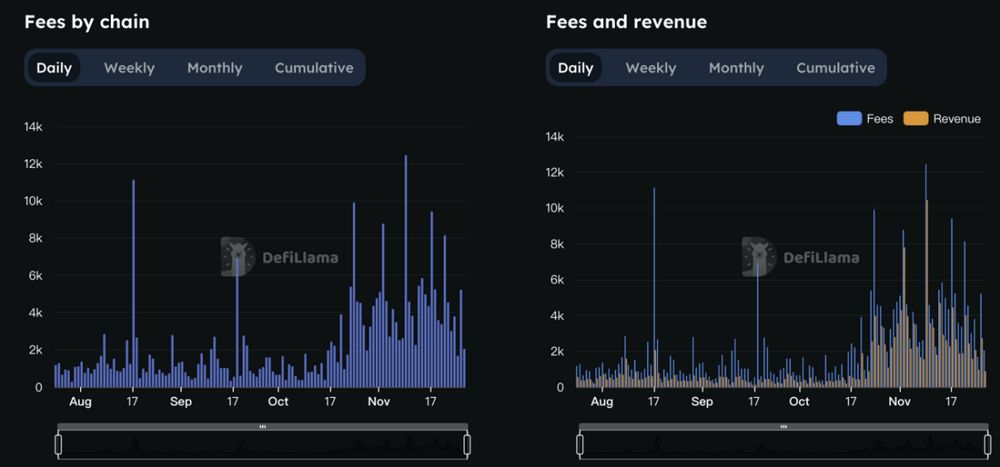Viewport: 1000px width, 467px height.
Task: Toggle the orange Revenue legend series
Action: pyautogui.click(x=942, y=118)
